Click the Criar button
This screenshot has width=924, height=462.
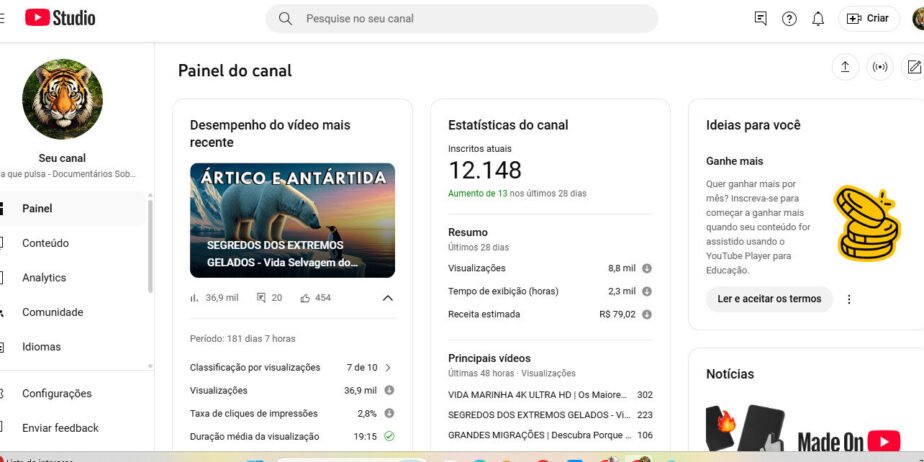[x=869, y=18]
